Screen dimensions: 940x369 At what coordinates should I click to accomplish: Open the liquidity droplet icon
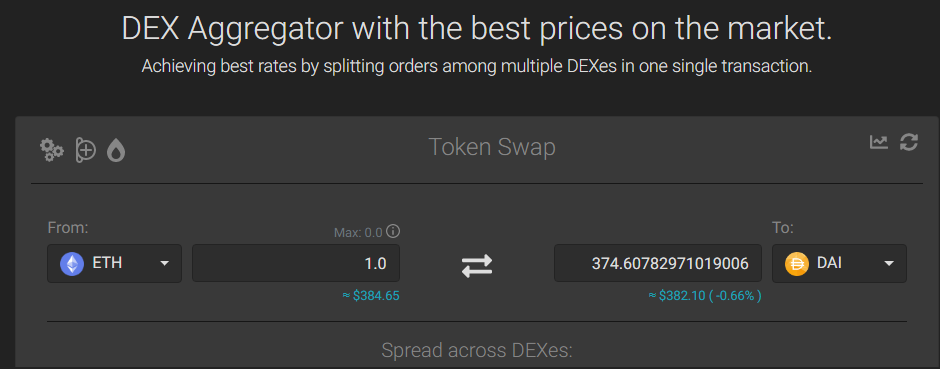116,150
